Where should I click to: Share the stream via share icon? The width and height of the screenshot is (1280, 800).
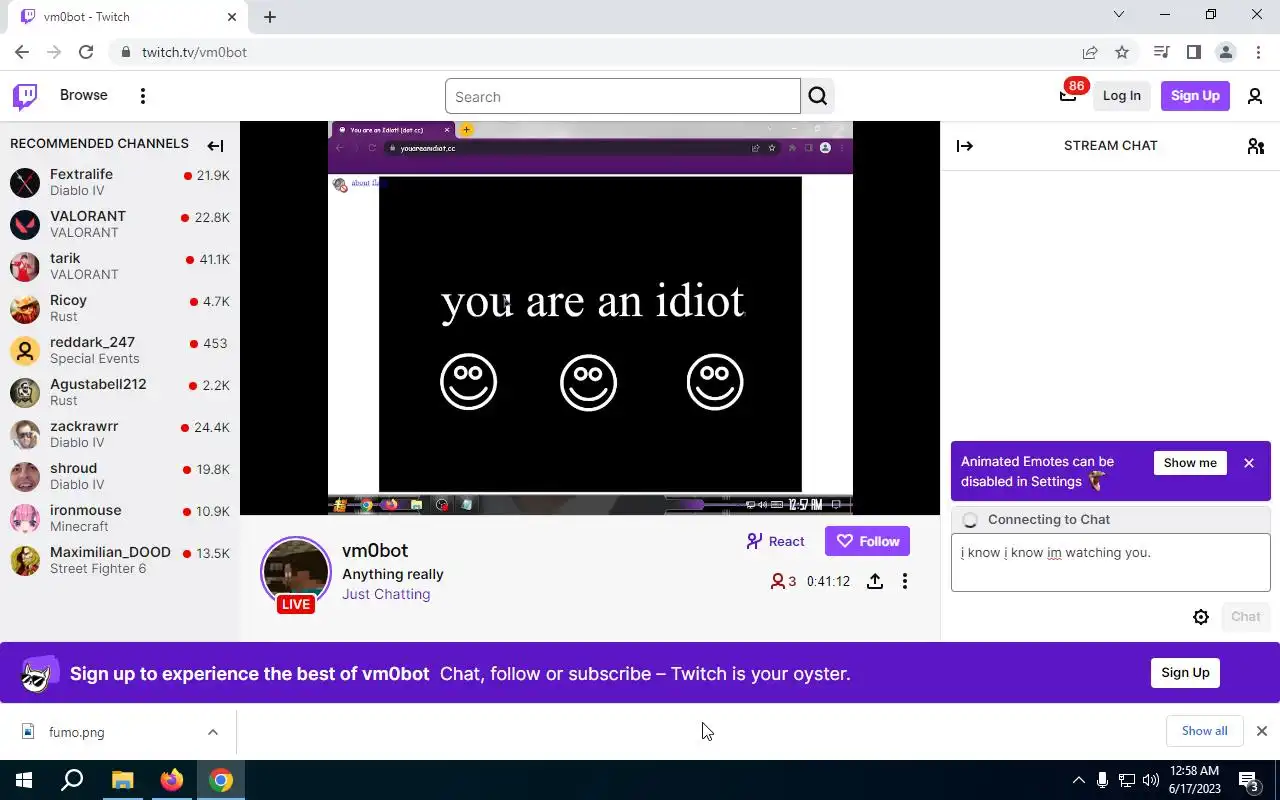pyautogui.click(x=875, y=581)
